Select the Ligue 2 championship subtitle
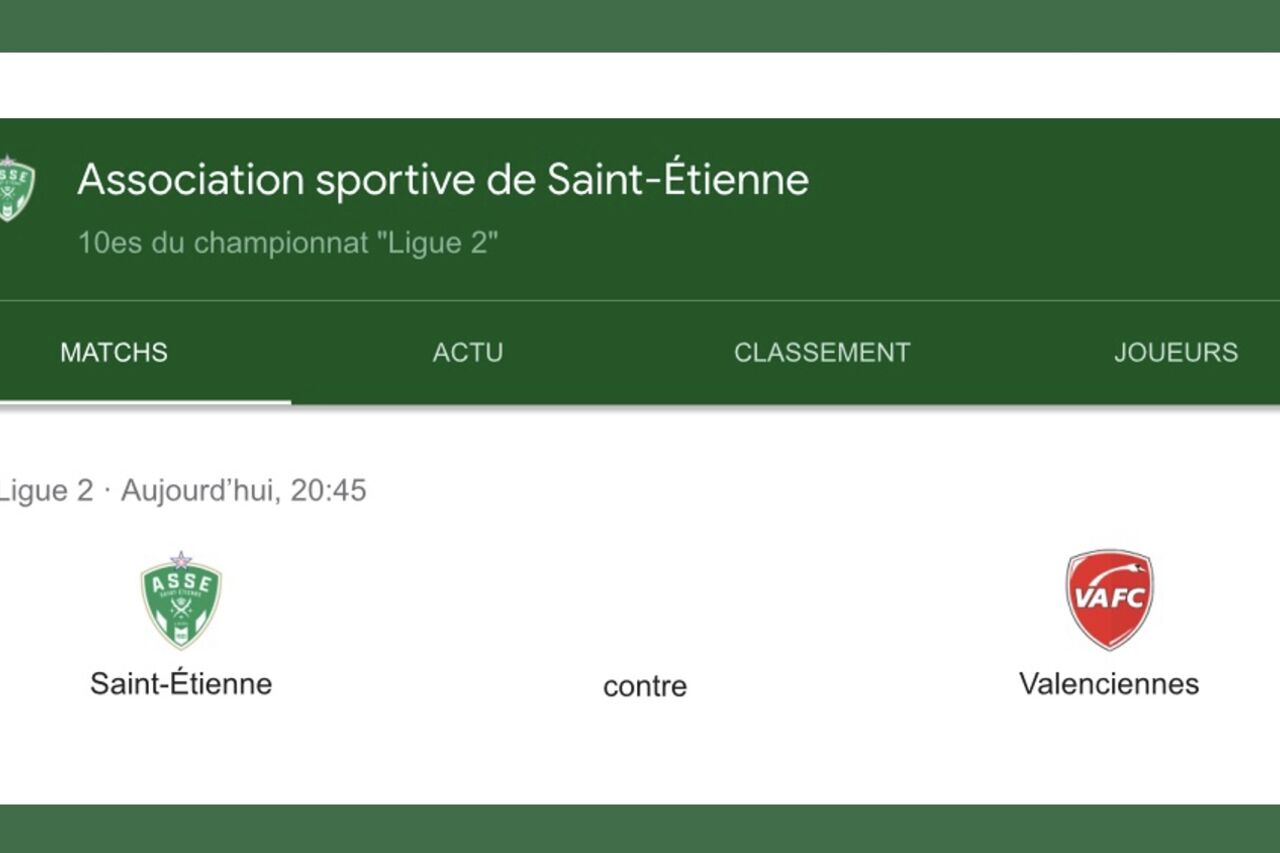This screenshot has width=1280, height=853. click(290, 242)
